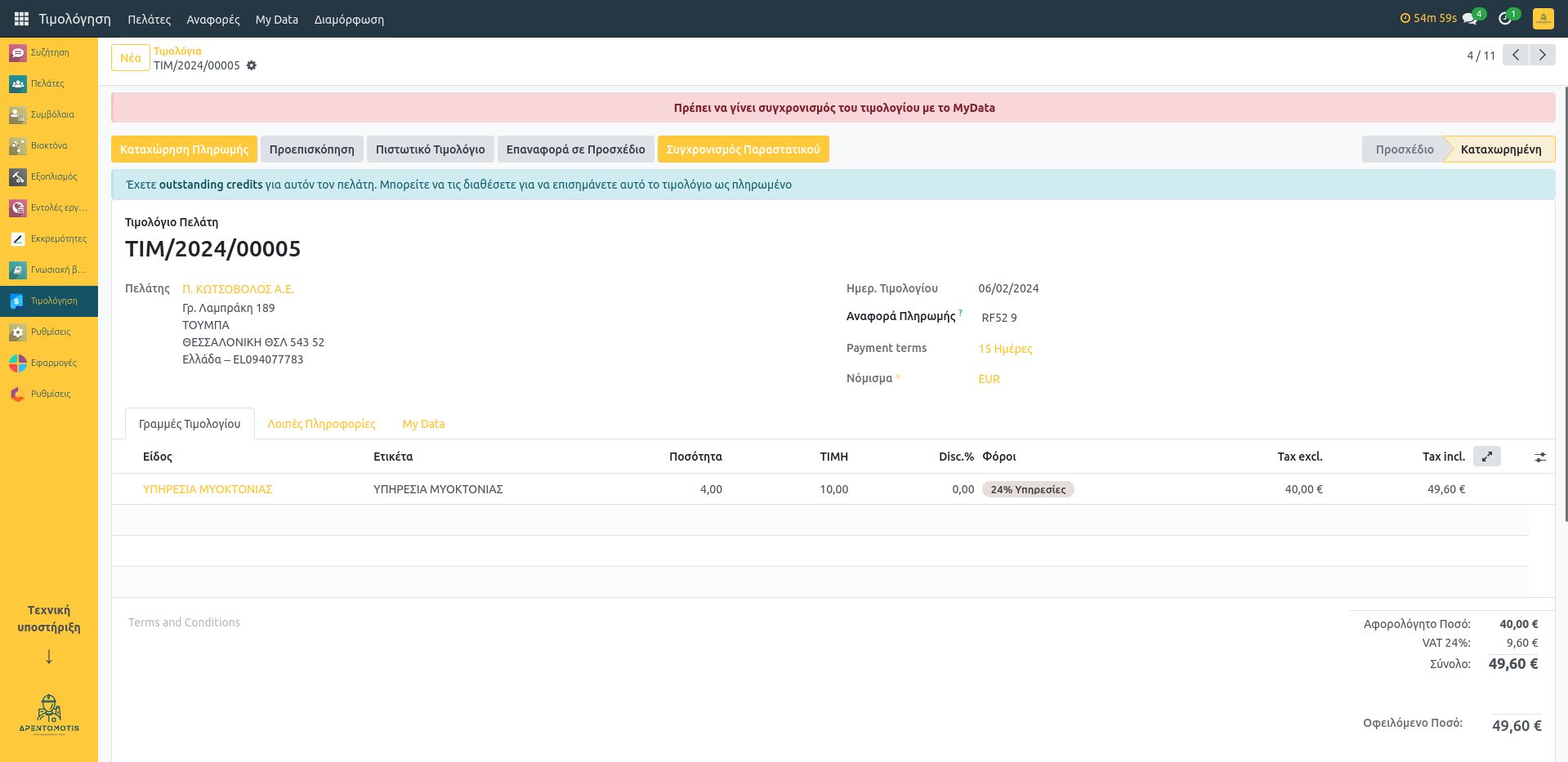Viewport: 1568px width, 762px height.
Task: Open the Αναφορές top menu
Action: 213,19
